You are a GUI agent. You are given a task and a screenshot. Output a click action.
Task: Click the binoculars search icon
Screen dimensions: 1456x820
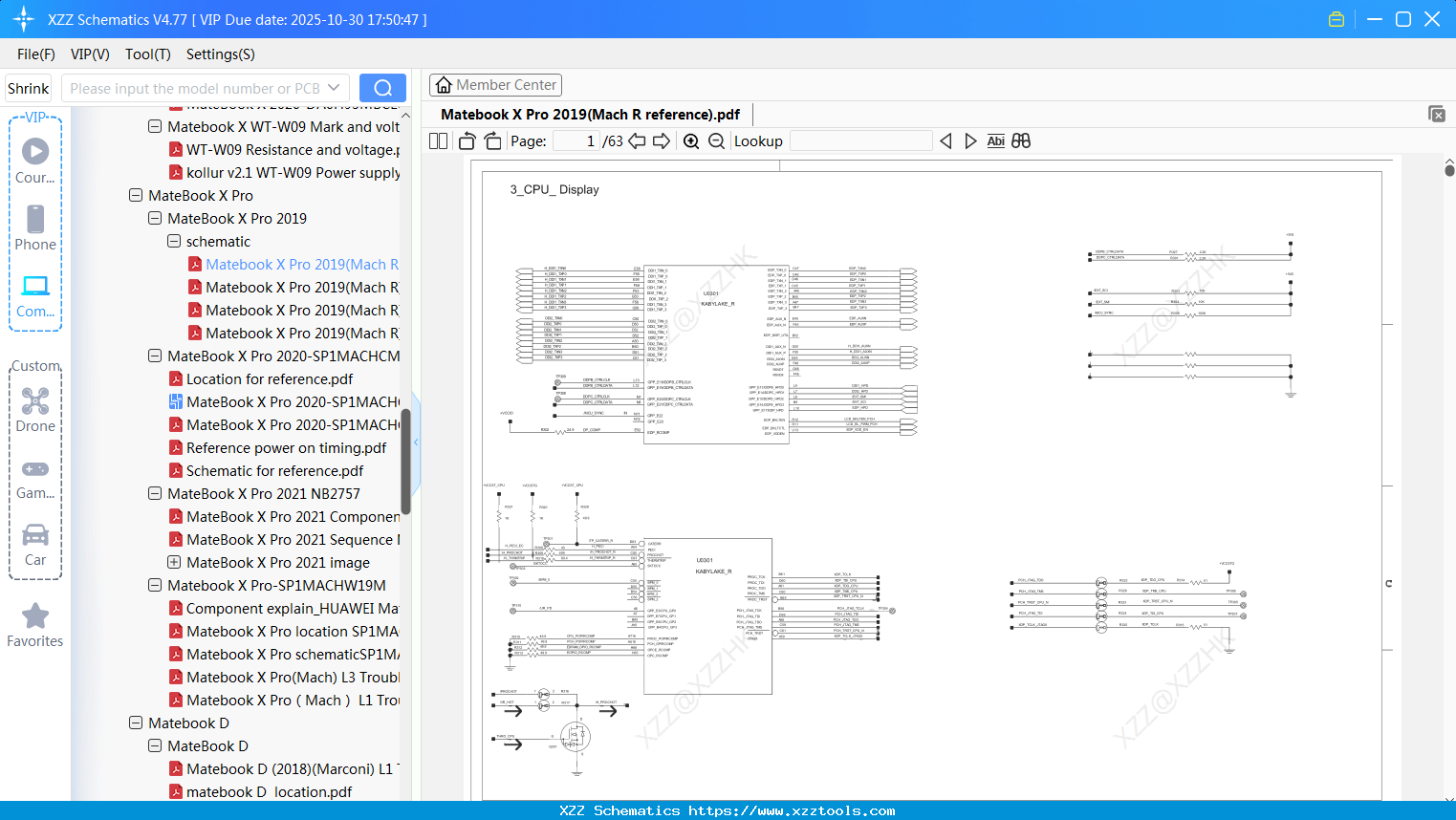[1021, 141]
